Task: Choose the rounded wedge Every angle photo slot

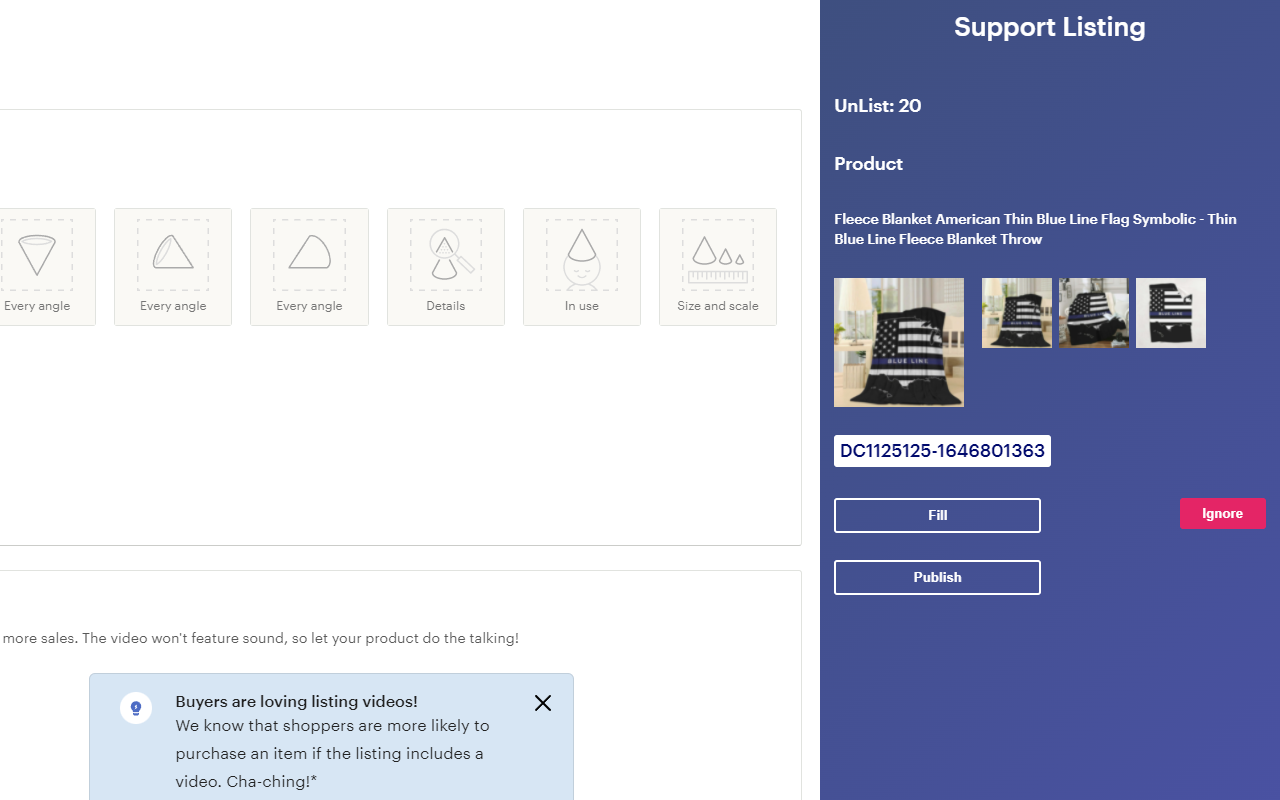Action: click(309, 267)
